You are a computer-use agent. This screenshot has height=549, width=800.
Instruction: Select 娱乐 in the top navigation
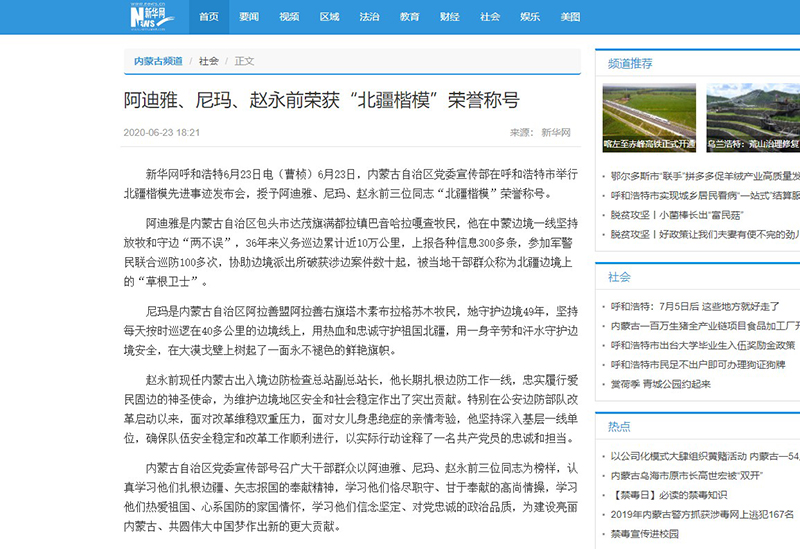[530, 17]
